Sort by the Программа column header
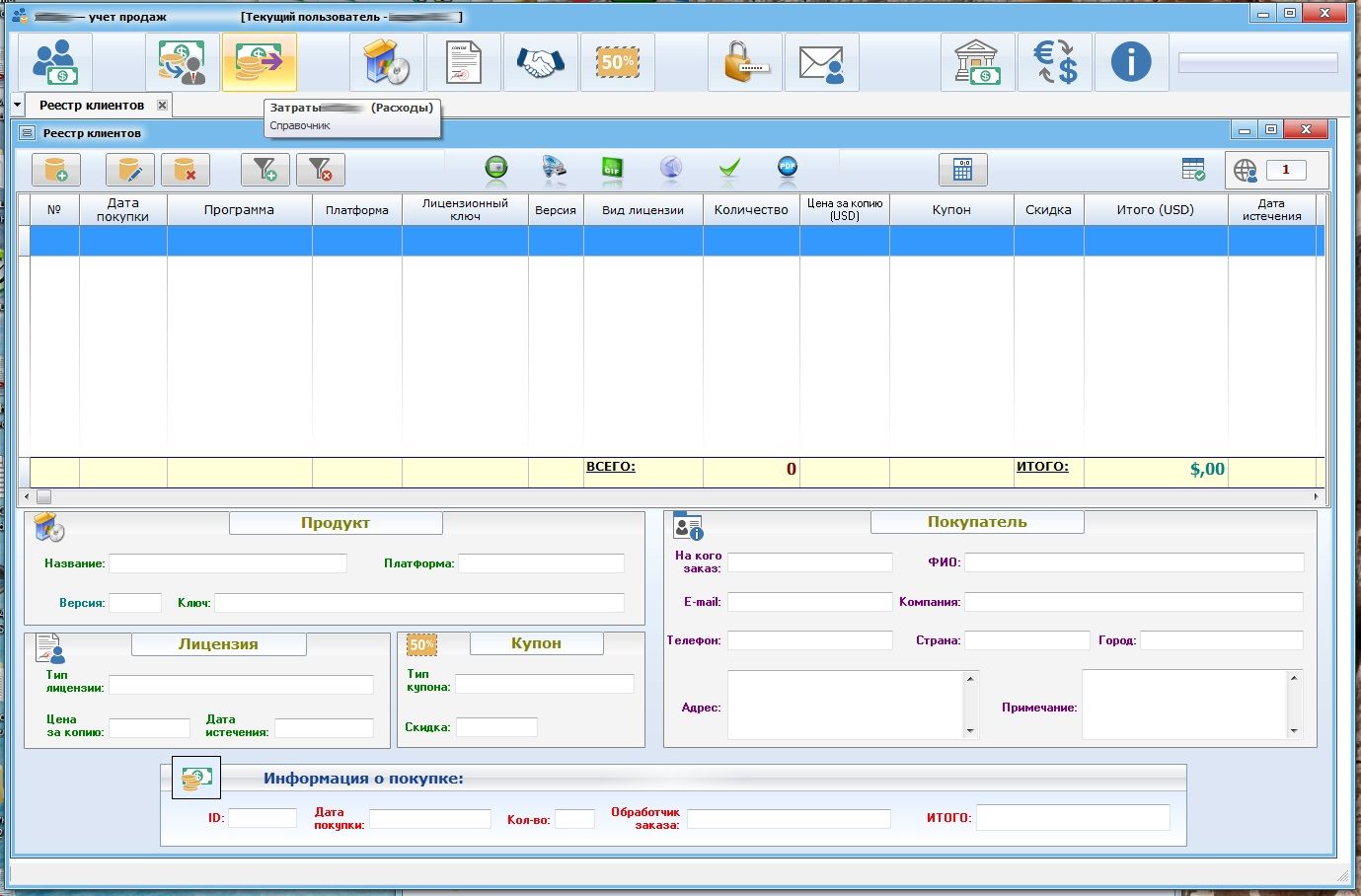 pyautogui.click(x=239, y=209)
